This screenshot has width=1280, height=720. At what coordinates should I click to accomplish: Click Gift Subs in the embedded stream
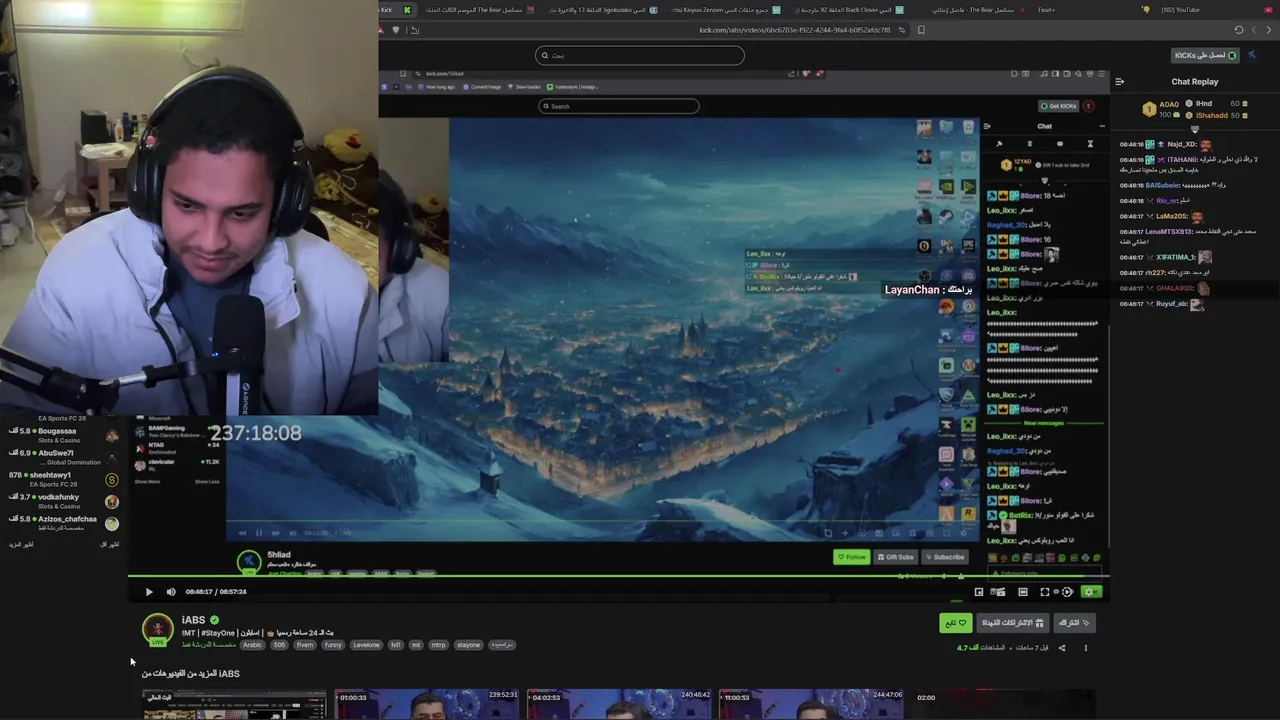point(895,557)
